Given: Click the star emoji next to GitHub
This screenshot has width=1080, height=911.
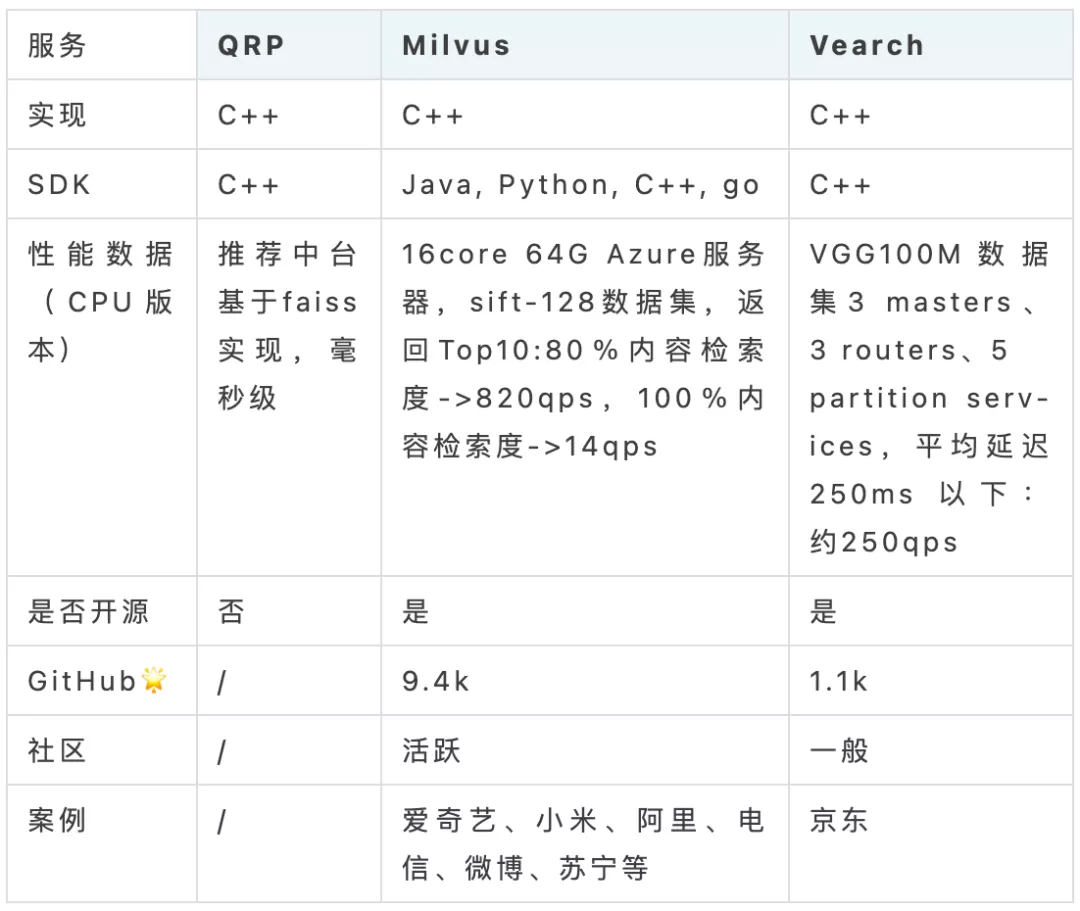Looking at the screenshot, I should point(154,680).
